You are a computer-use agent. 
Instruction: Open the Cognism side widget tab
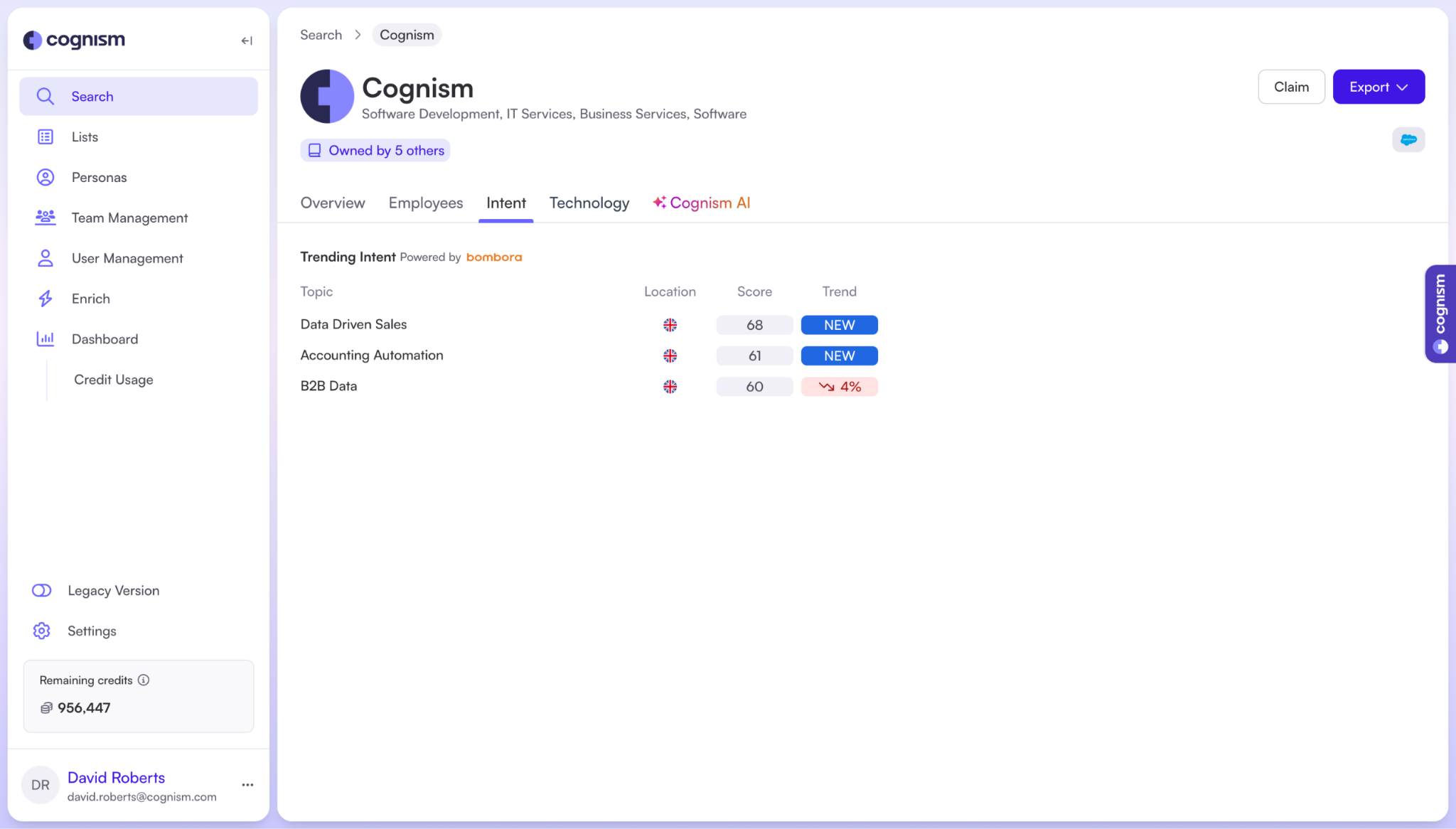[x=1440, y=314]
